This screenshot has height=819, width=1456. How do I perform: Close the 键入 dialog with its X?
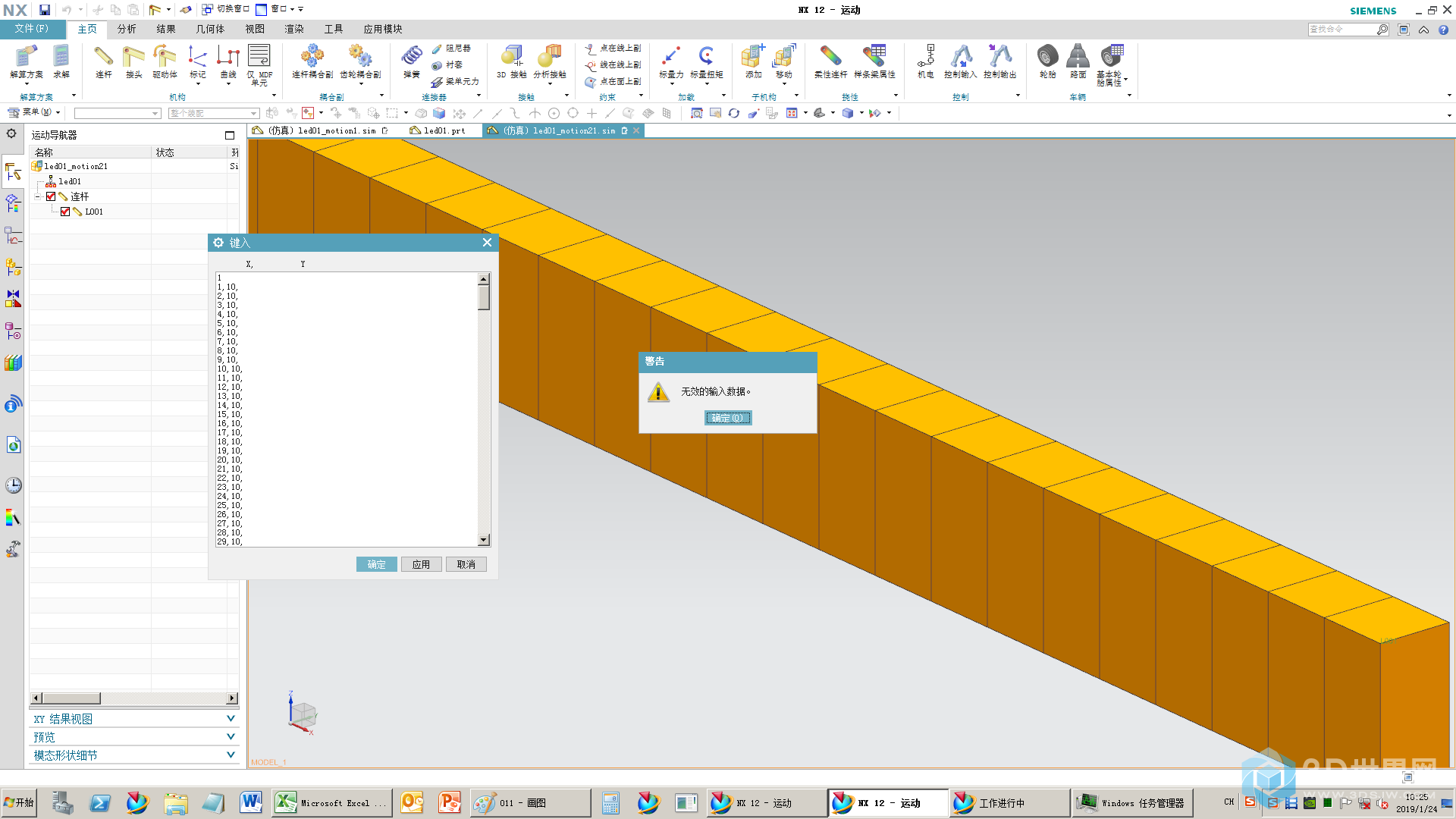487,243
